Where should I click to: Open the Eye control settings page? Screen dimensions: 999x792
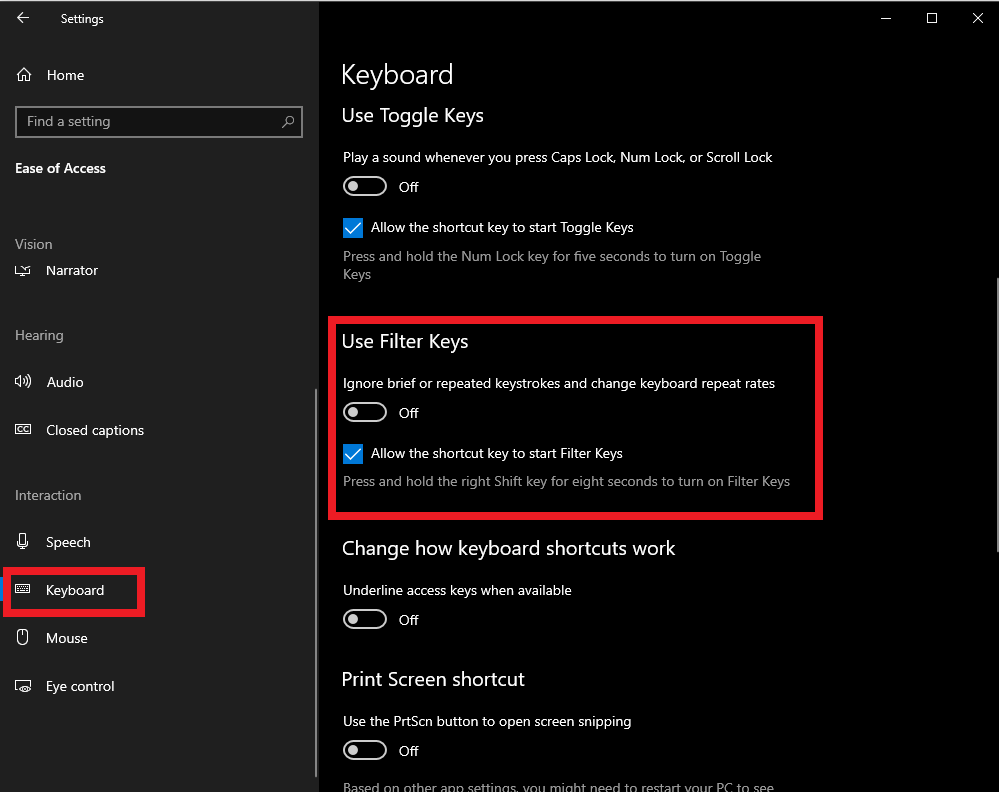(80, 686)
